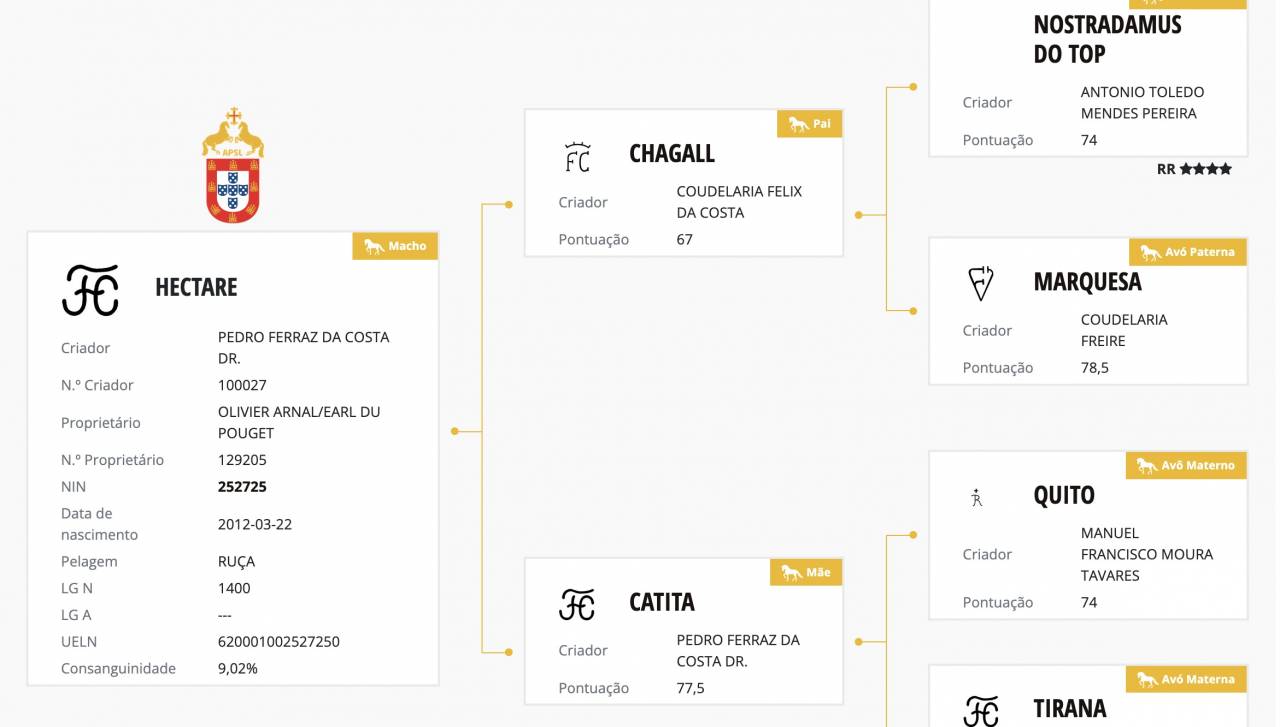The width and height of the screenshot is (1280, 727).
Task: Open NOSTRADAMUS DO TOP pedigree entry
Action: coord(1107,39)
